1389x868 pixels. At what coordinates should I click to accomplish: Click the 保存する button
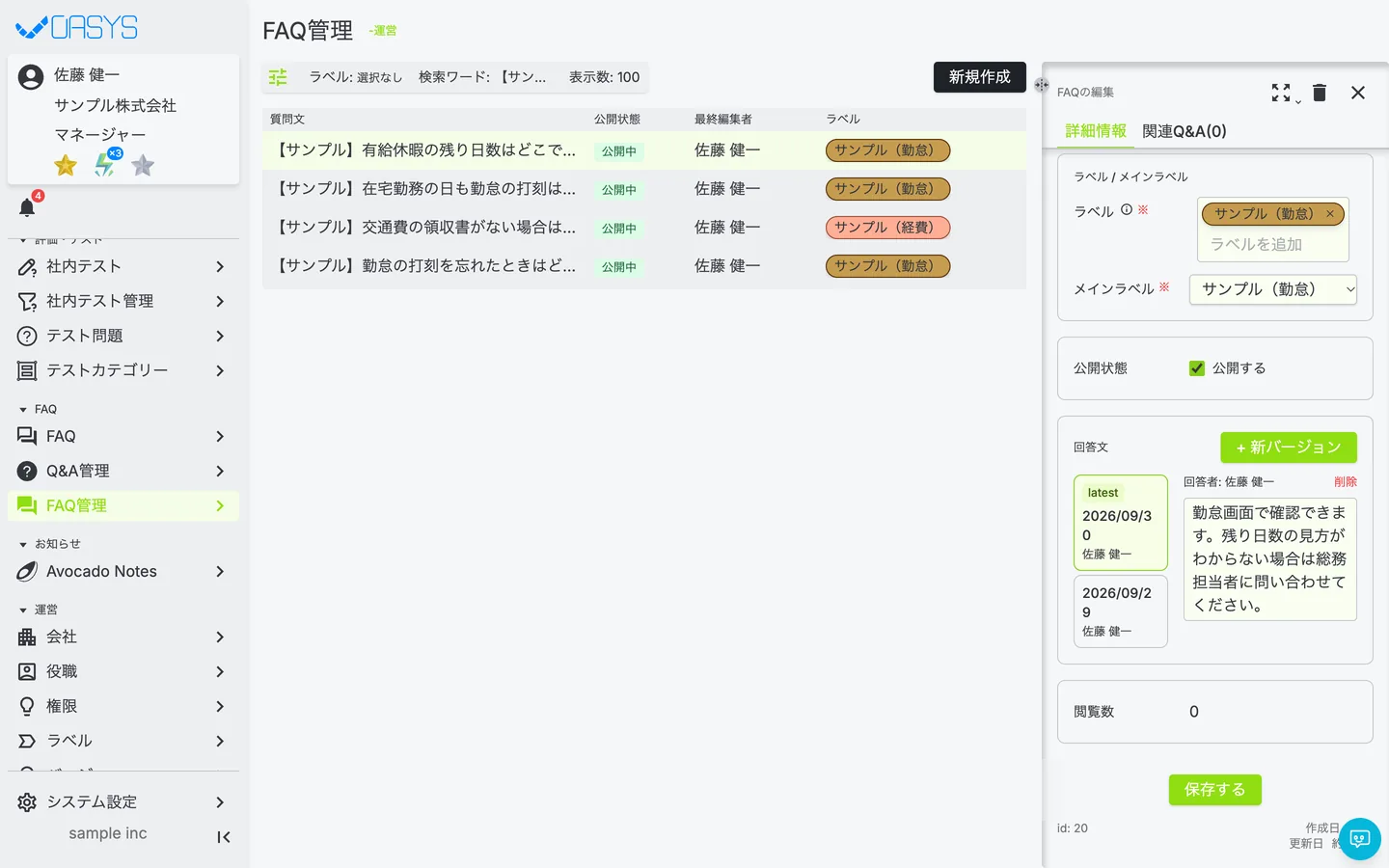coord(1215,790)
